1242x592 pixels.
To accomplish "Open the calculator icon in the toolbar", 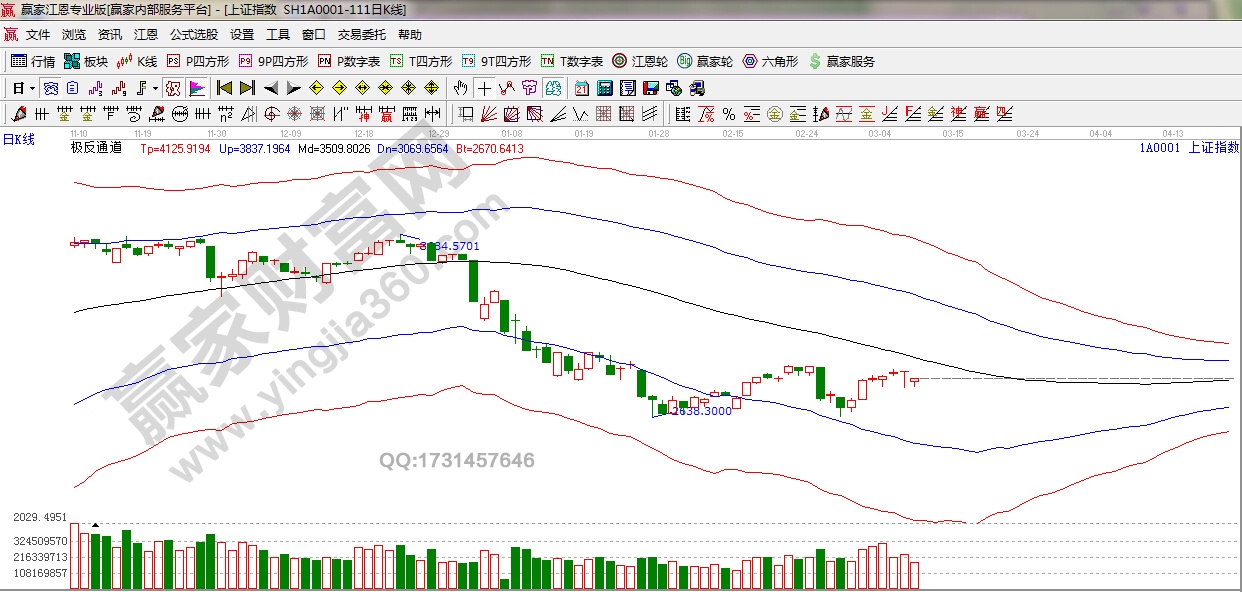I will click(604, 87).
